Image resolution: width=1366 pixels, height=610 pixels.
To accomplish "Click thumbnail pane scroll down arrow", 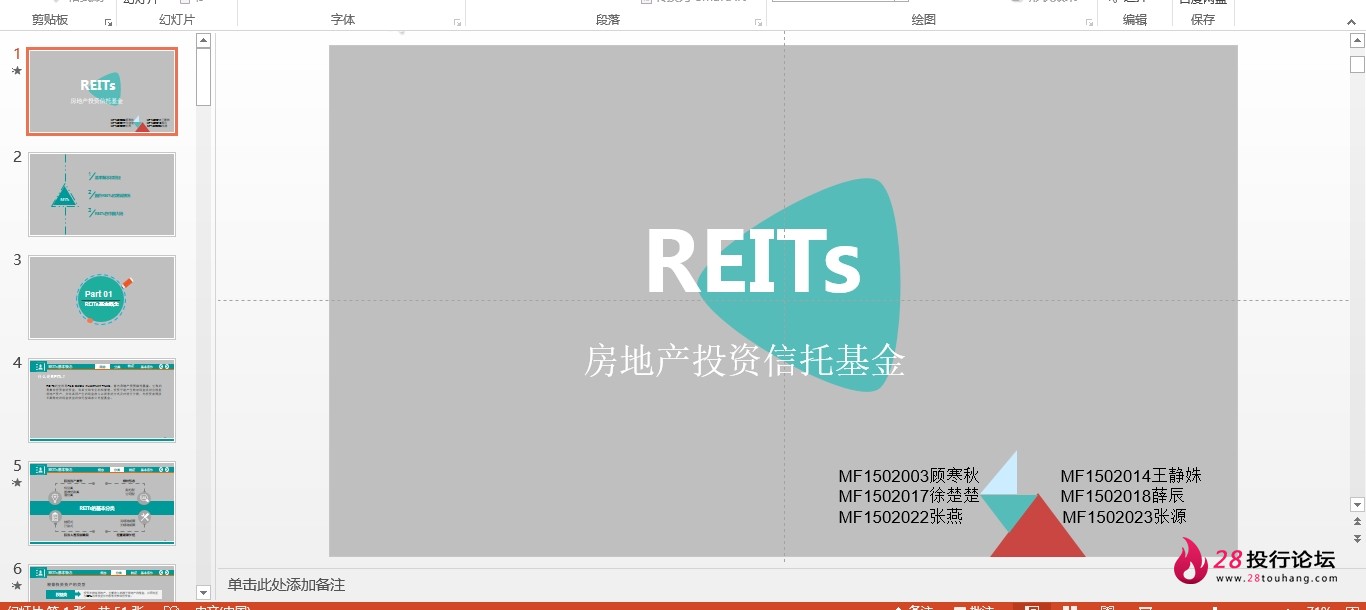I will pyautogui.click(x=203, y=593).
